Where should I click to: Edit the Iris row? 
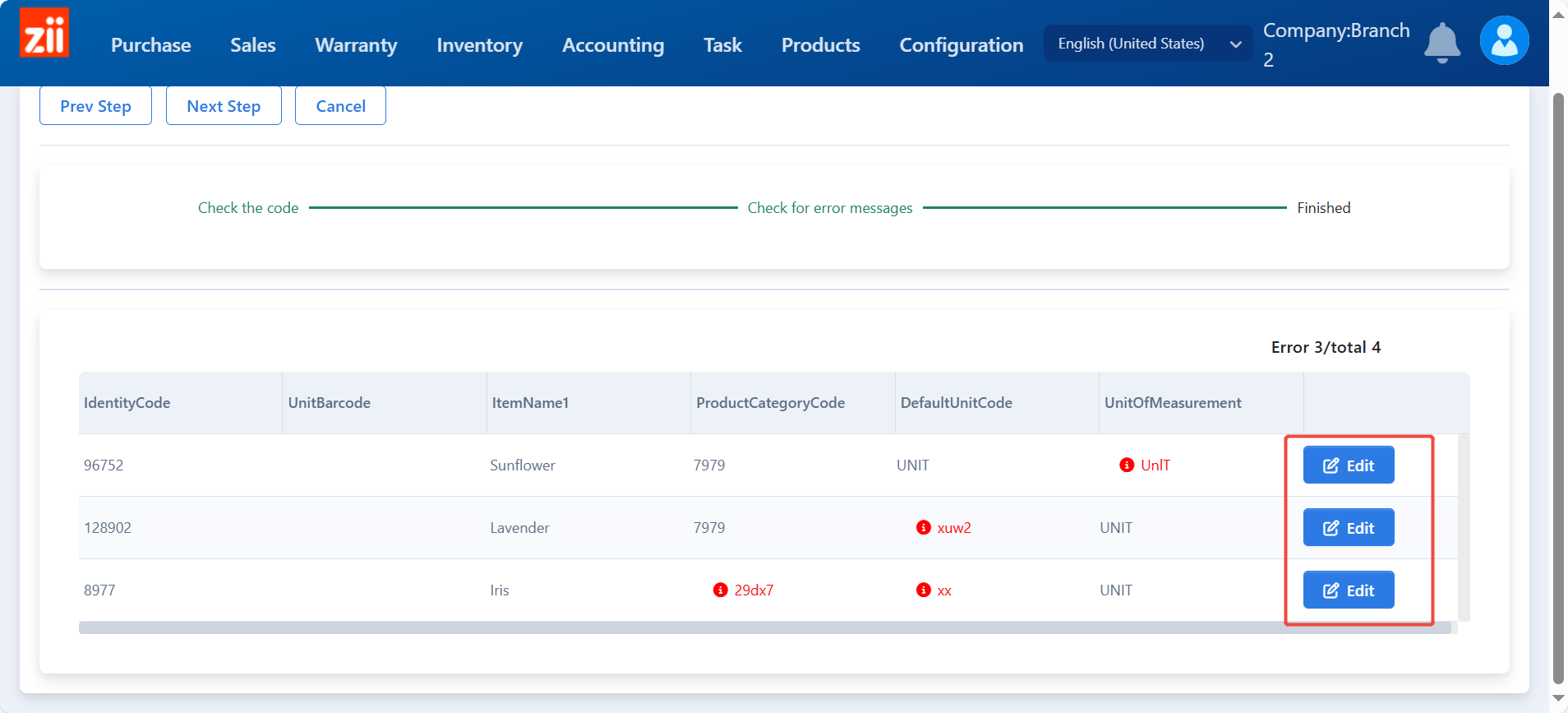(1348, 590)
